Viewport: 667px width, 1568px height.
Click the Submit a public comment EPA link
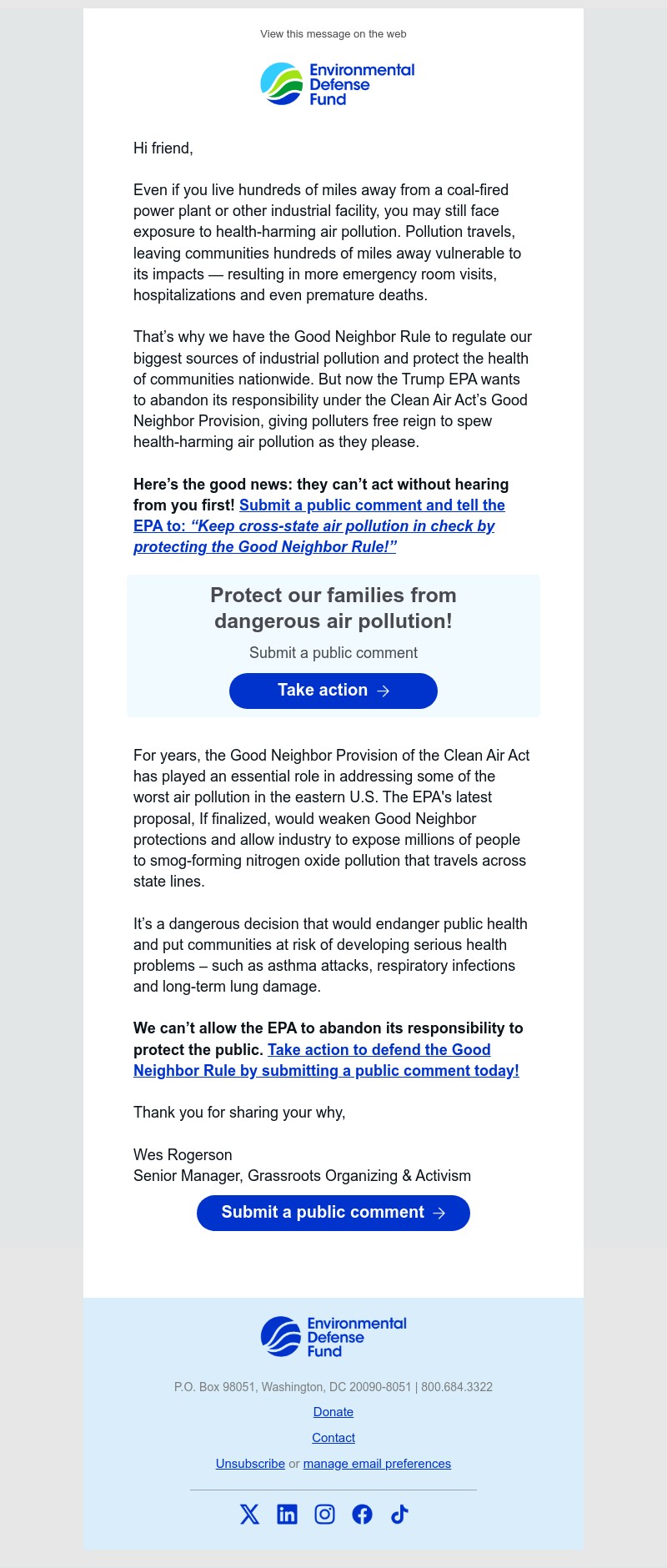[x=372, y=505]
